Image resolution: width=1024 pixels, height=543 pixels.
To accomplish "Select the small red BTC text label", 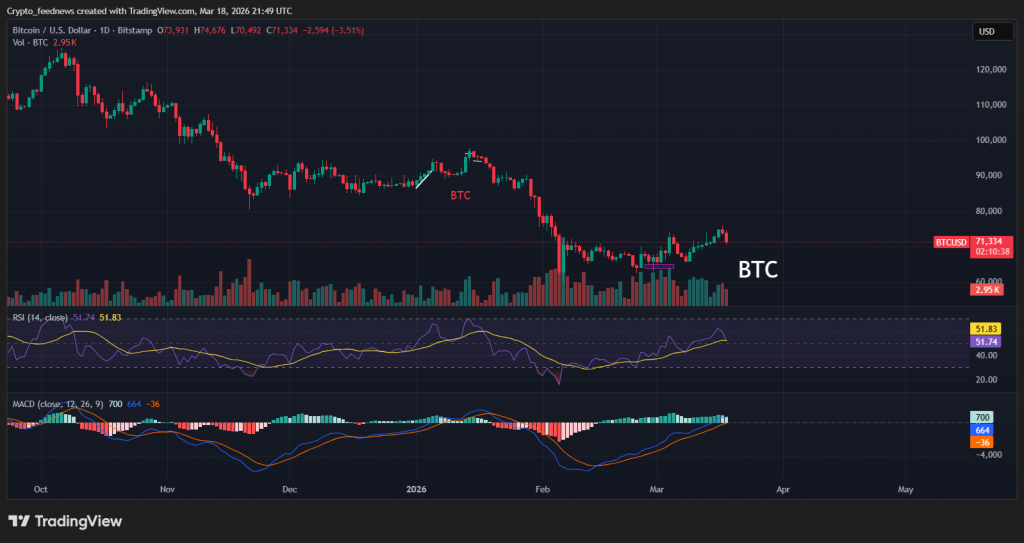I will 460,196.
